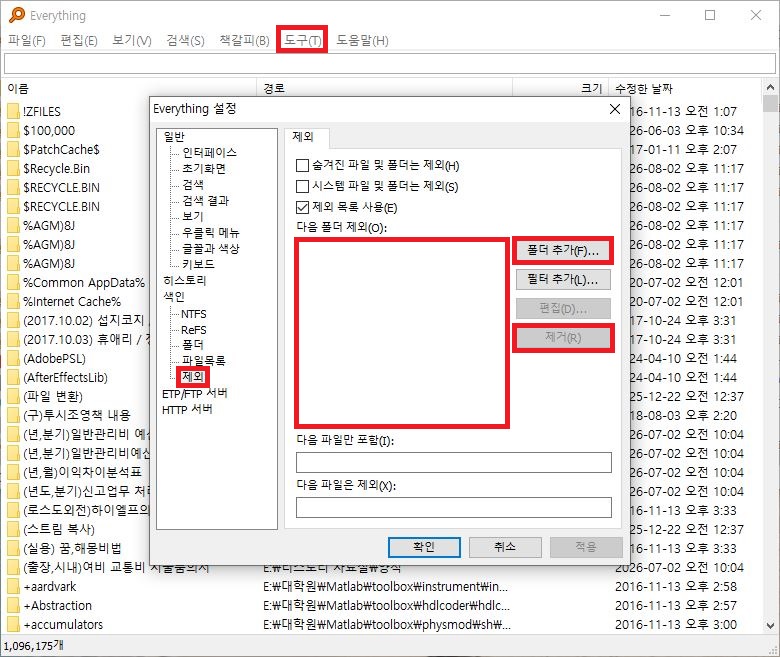Select NTFS in settings tree
Viewport: 780px width, 657px height.
pyautogui.click(x=194, y=314)
